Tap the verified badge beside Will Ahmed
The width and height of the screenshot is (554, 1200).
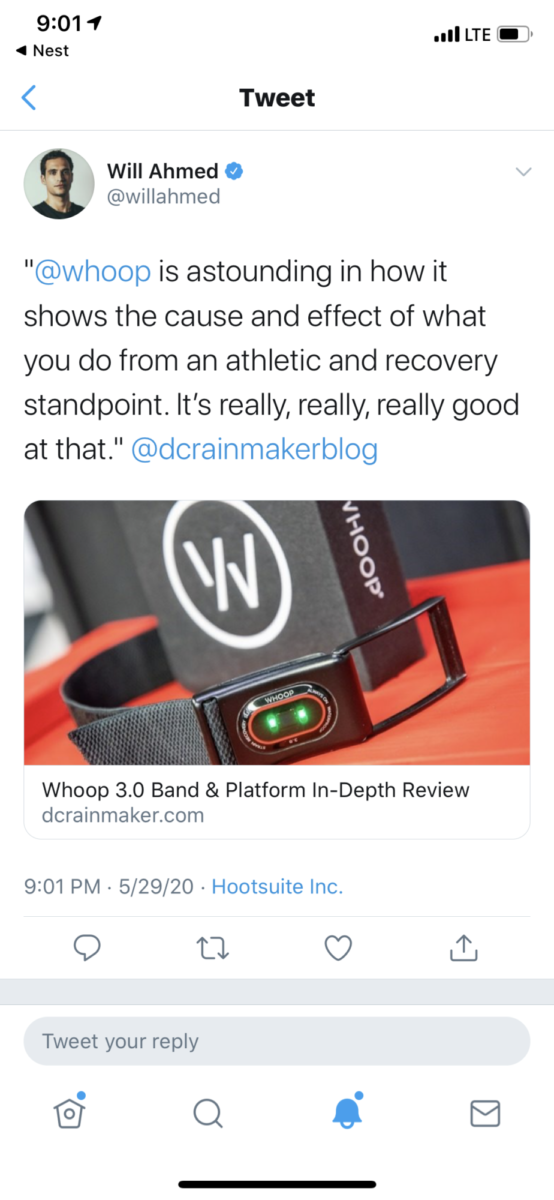[234, 172]
